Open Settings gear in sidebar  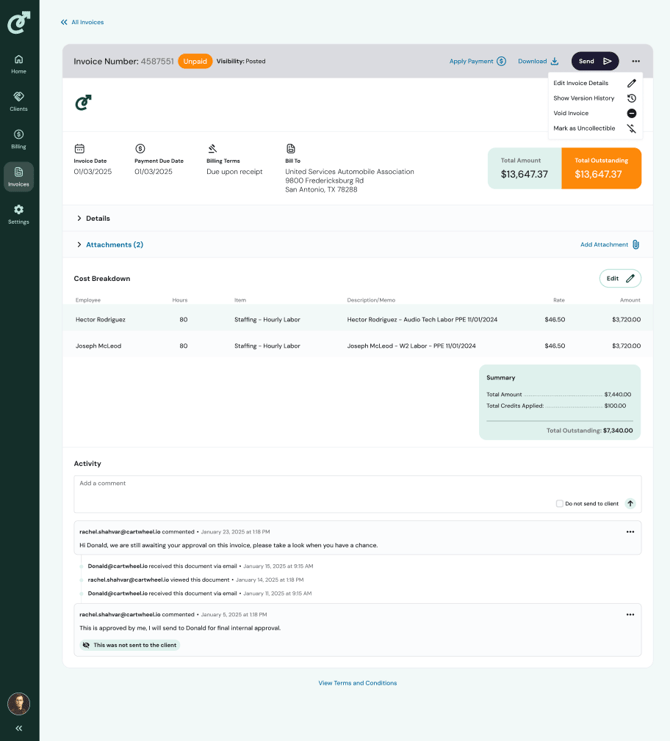pyautogui.click(x=18, y=214)
